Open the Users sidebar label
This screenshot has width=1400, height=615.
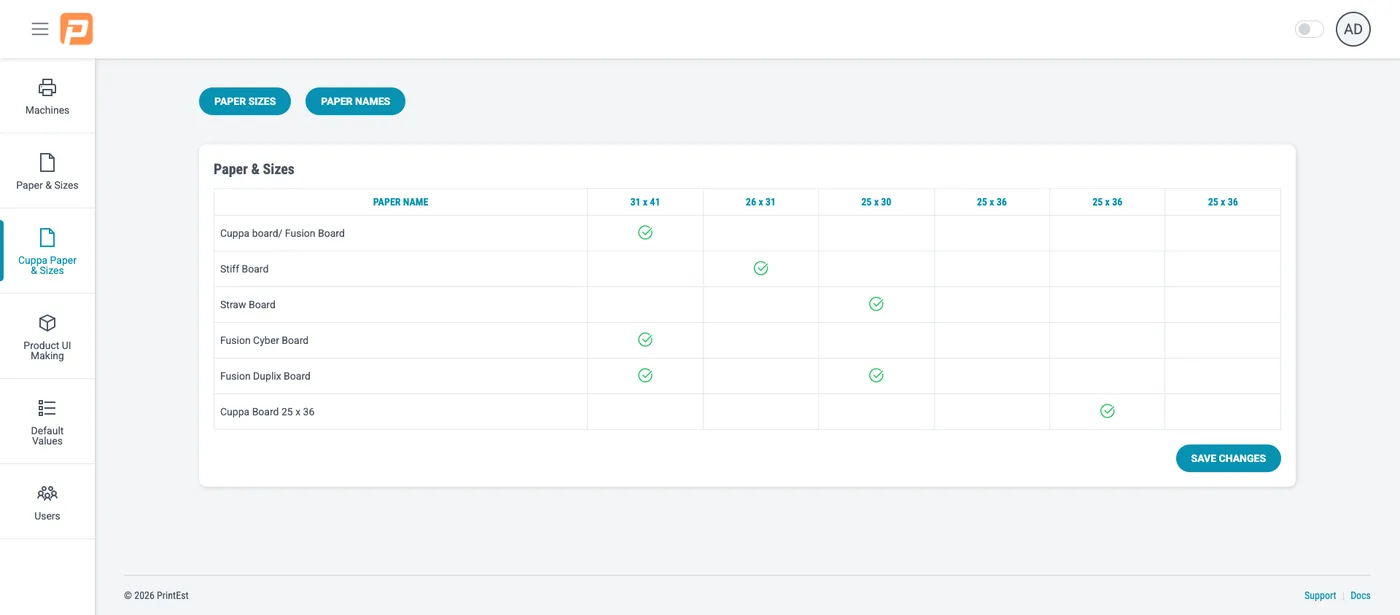pyautogui.click(x=47, y=516)
